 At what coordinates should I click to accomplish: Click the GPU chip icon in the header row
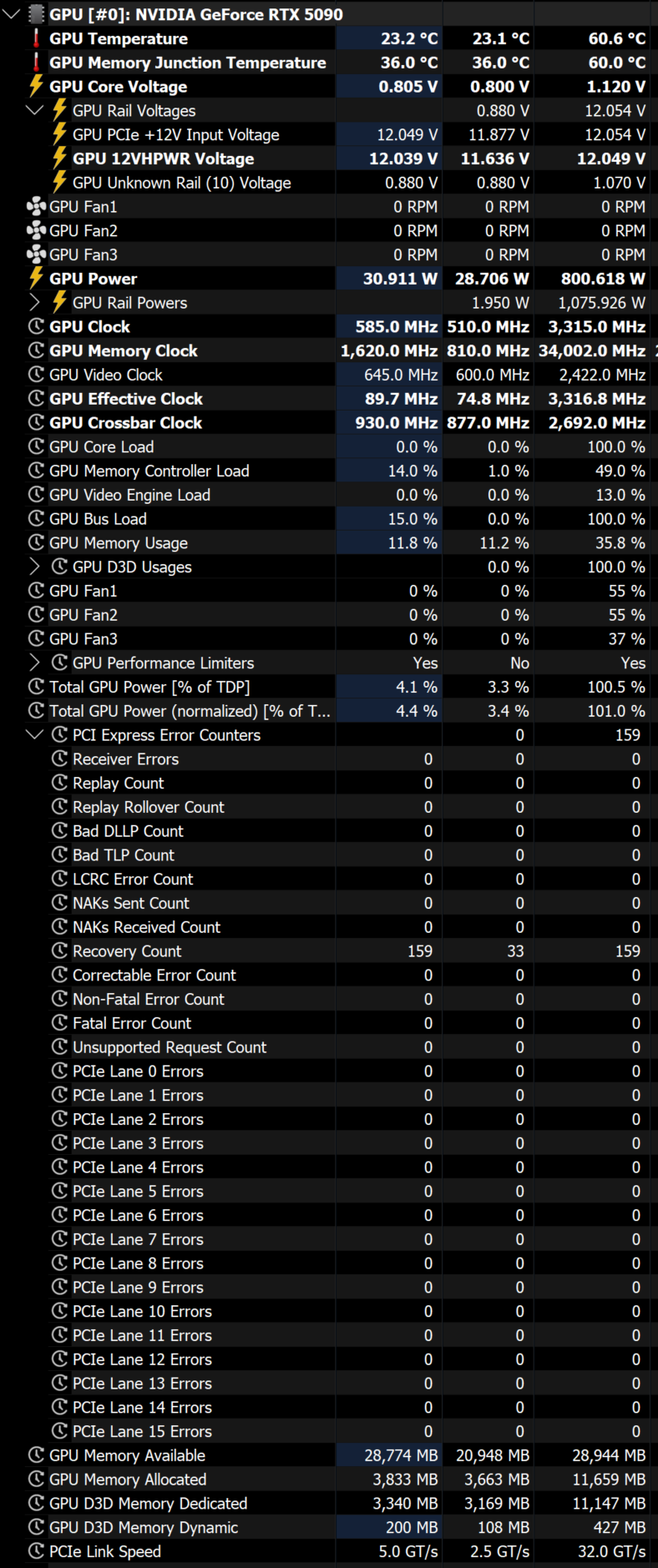(36, 14)
